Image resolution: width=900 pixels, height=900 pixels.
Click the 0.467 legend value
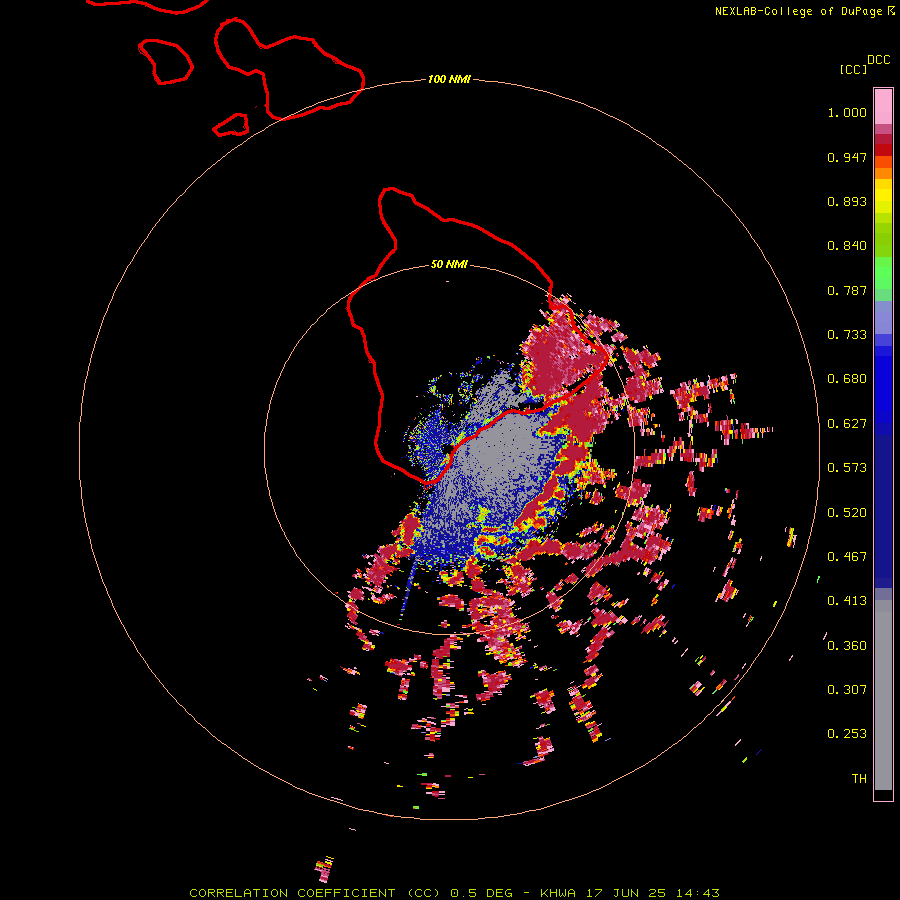pos(847,557)
